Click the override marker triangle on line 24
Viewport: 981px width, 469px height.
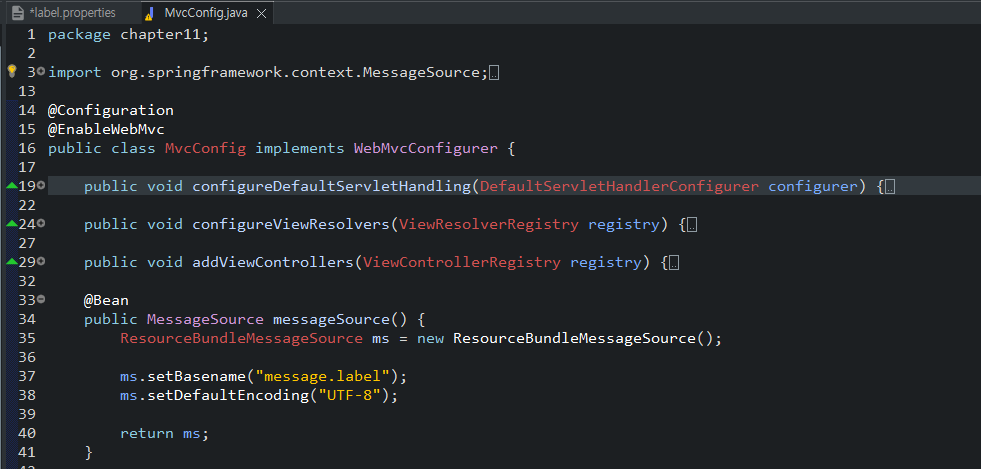coord(11,223)
